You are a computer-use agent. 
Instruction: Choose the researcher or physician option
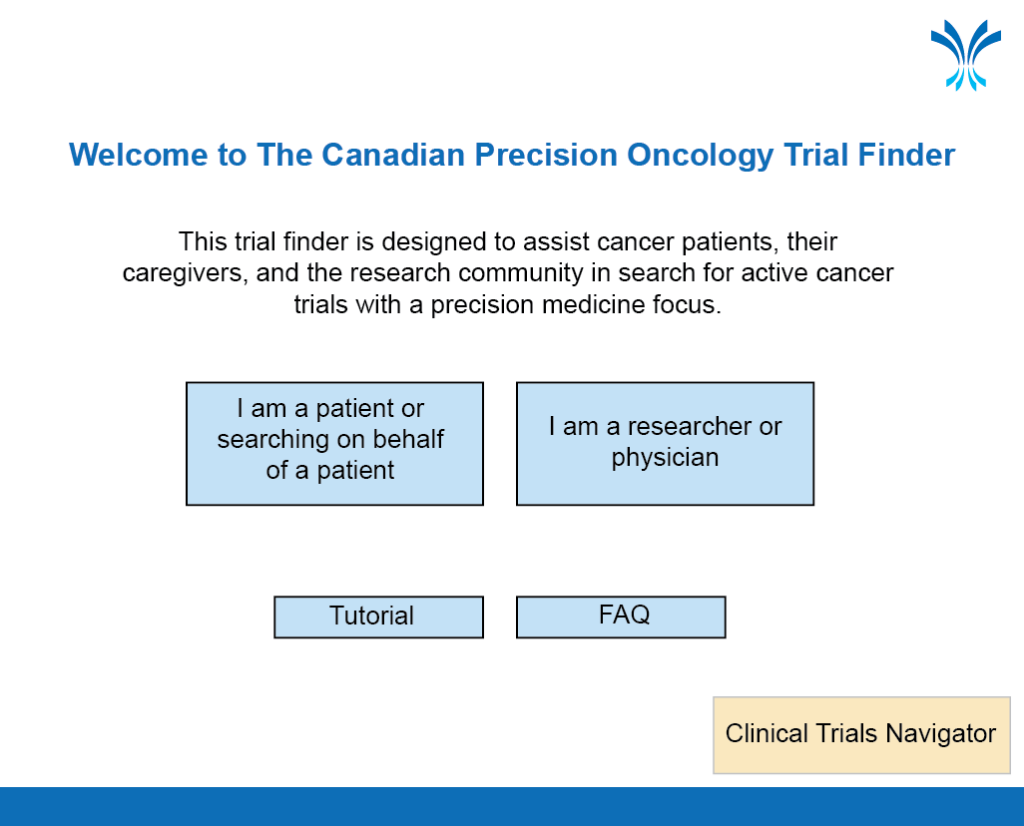click(x=665, y=443)
